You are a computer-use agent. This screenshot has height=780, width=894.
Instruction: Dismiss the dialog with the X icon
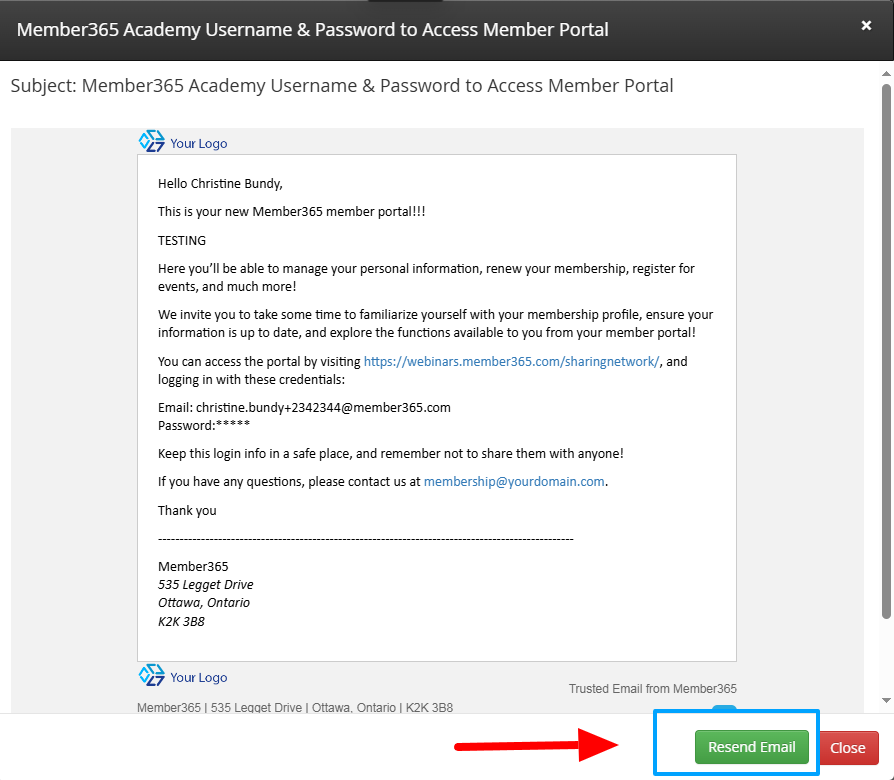point(866,26)
